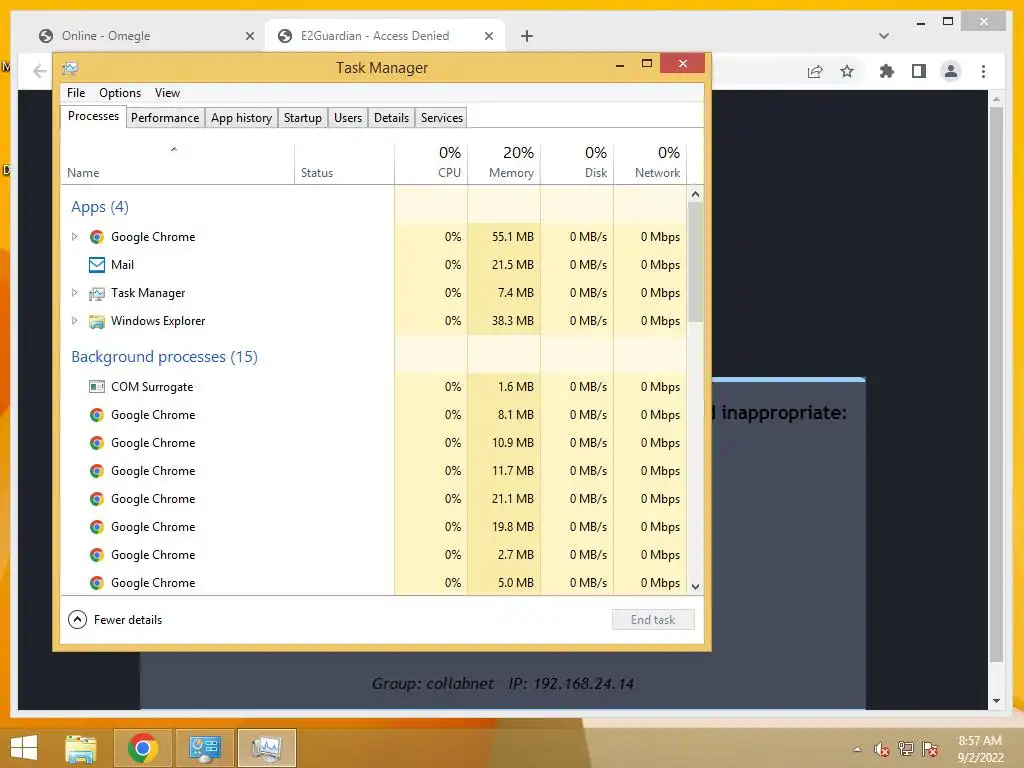
Task: Switch to the Users tab
Action: click(x=347, y=118)
